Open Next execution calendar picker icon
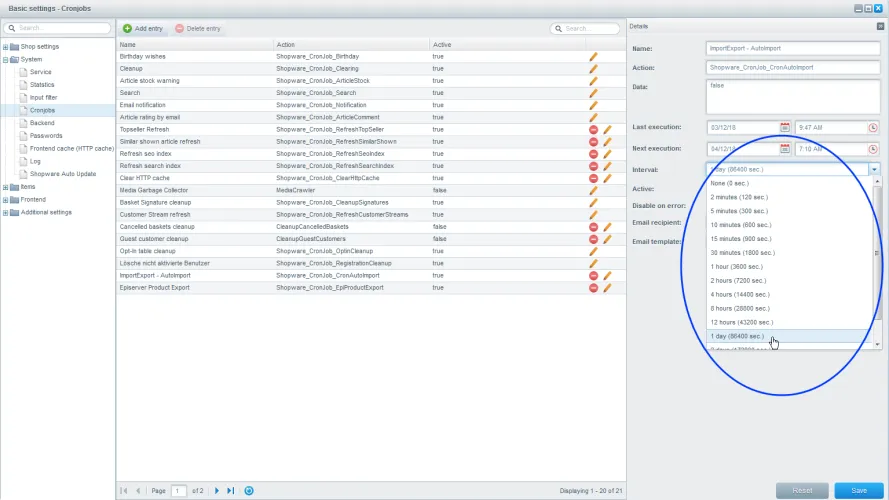 click(x=785, y=149)
